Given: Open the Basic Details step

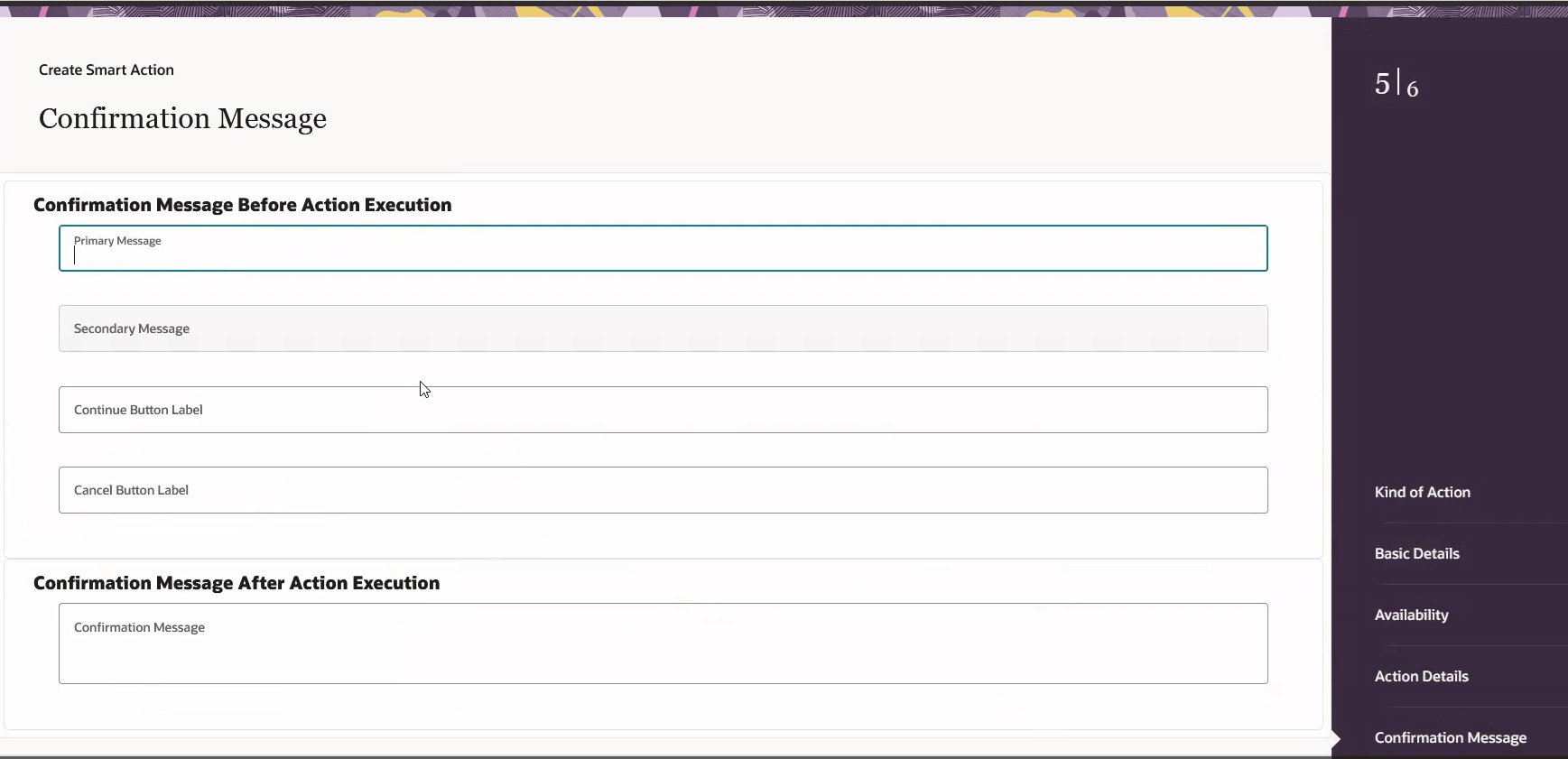Looking at the screenshot, I should click(1416, 553).
